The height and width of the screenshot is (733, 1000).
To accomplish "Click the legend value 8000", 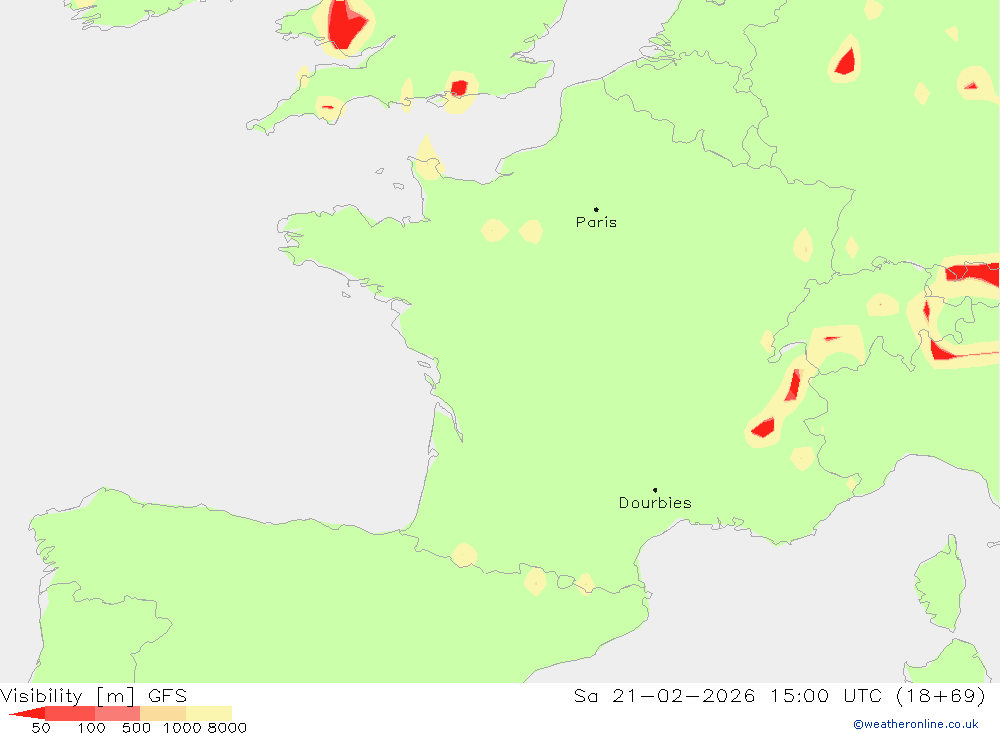I will coord(227,728).
